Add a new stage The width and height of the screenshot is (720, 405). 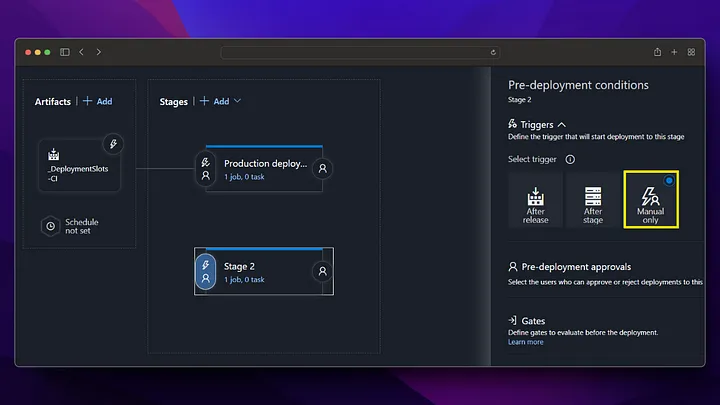pyautogui.click(x=215, y=101)
